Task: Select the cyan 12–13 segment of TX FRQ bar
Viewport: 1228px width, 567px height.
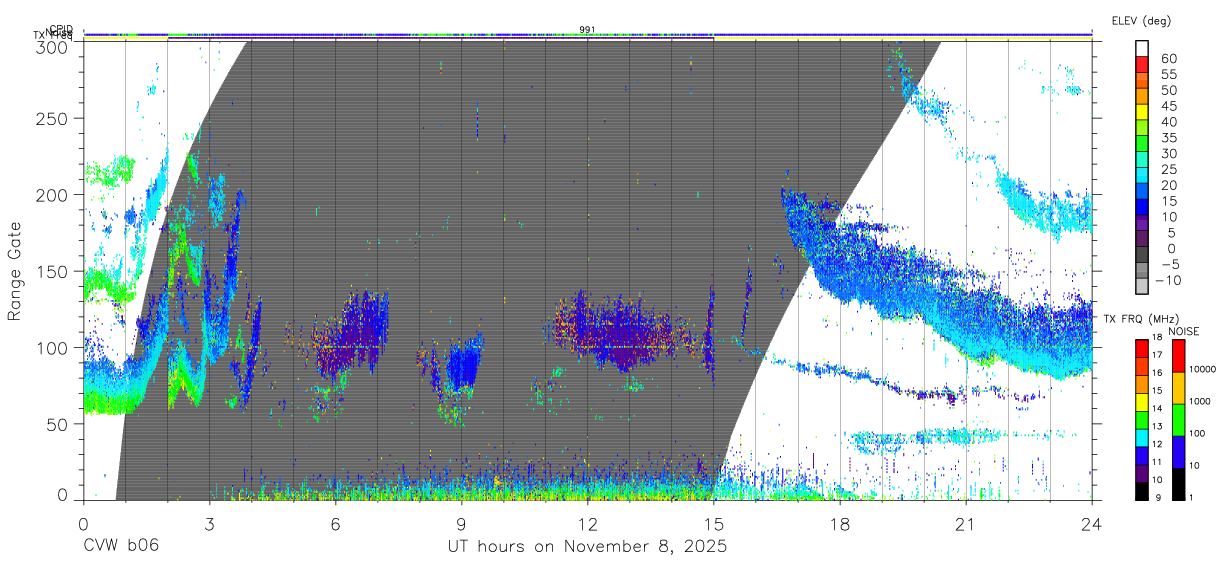Action: pyautogui.click(x=1142, y=437)
